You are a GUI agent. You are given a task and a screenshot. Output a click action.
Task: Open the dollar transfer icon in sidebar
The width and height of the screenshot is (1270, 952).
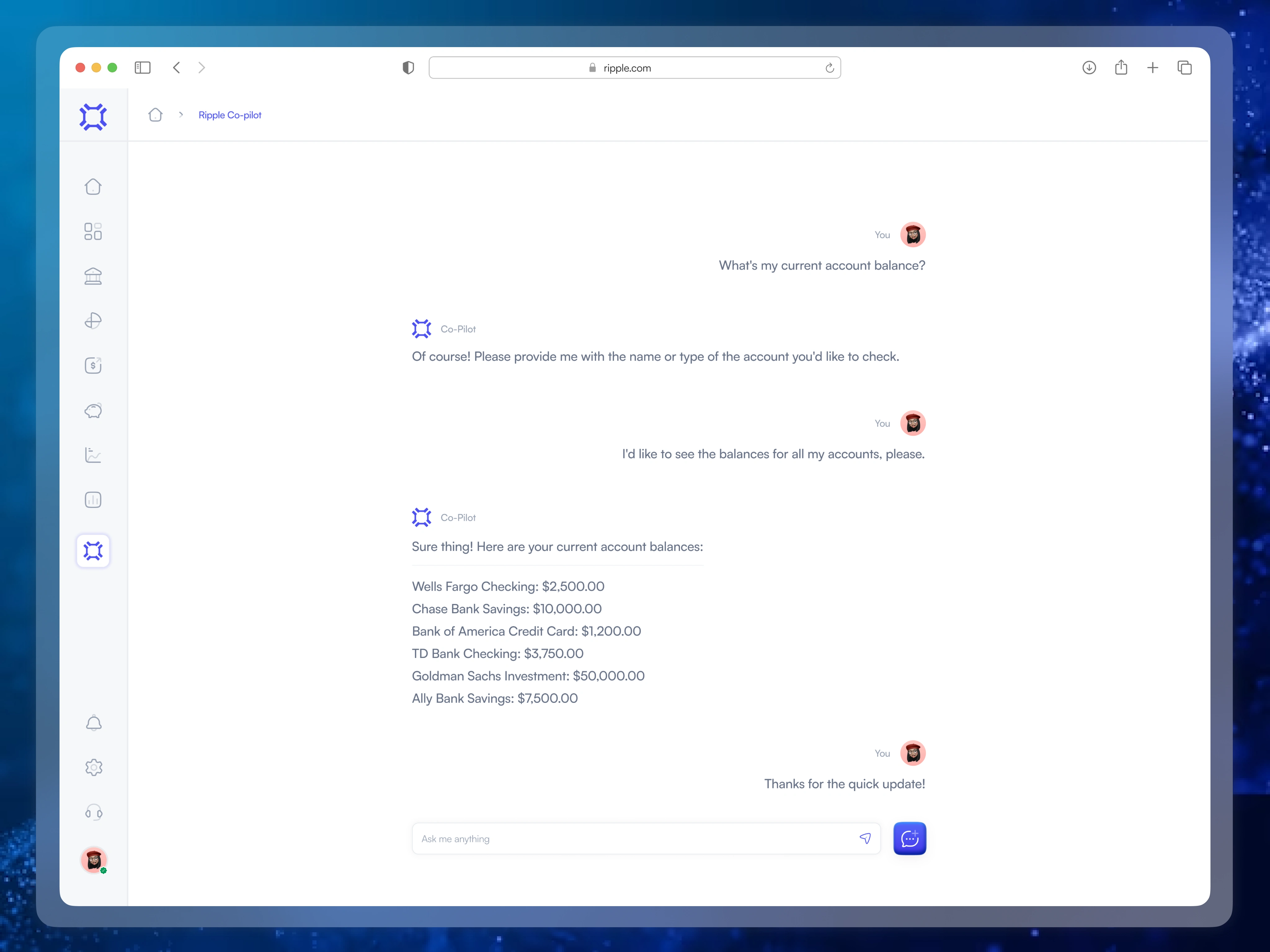tap(93, 366)
